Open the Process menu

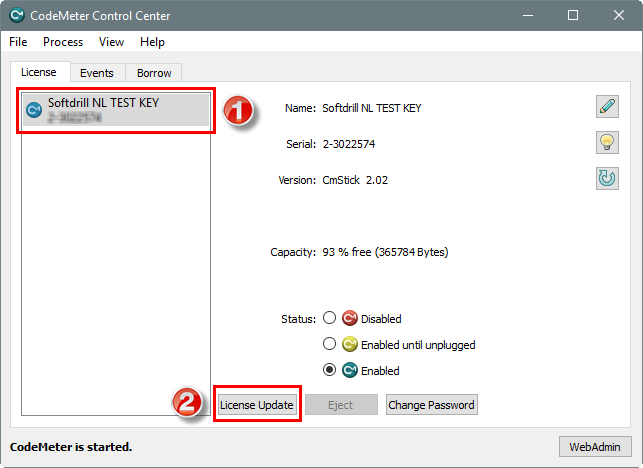63,42
